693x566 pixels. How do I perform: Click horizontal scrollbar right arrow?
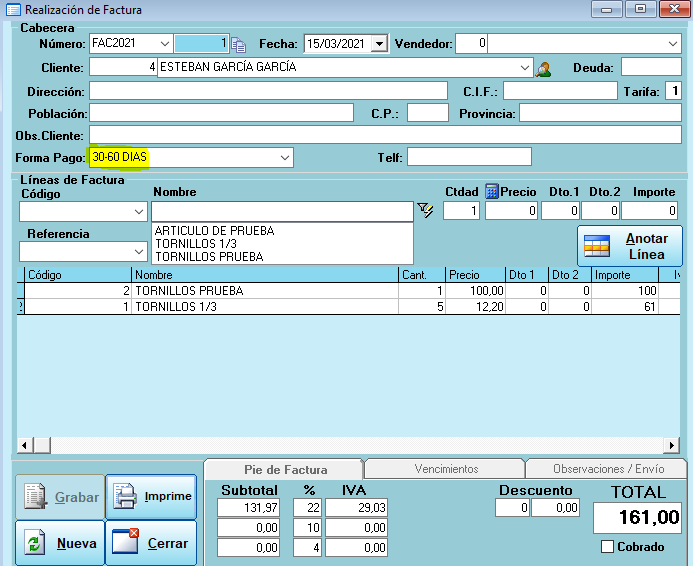tap(672, 445)
